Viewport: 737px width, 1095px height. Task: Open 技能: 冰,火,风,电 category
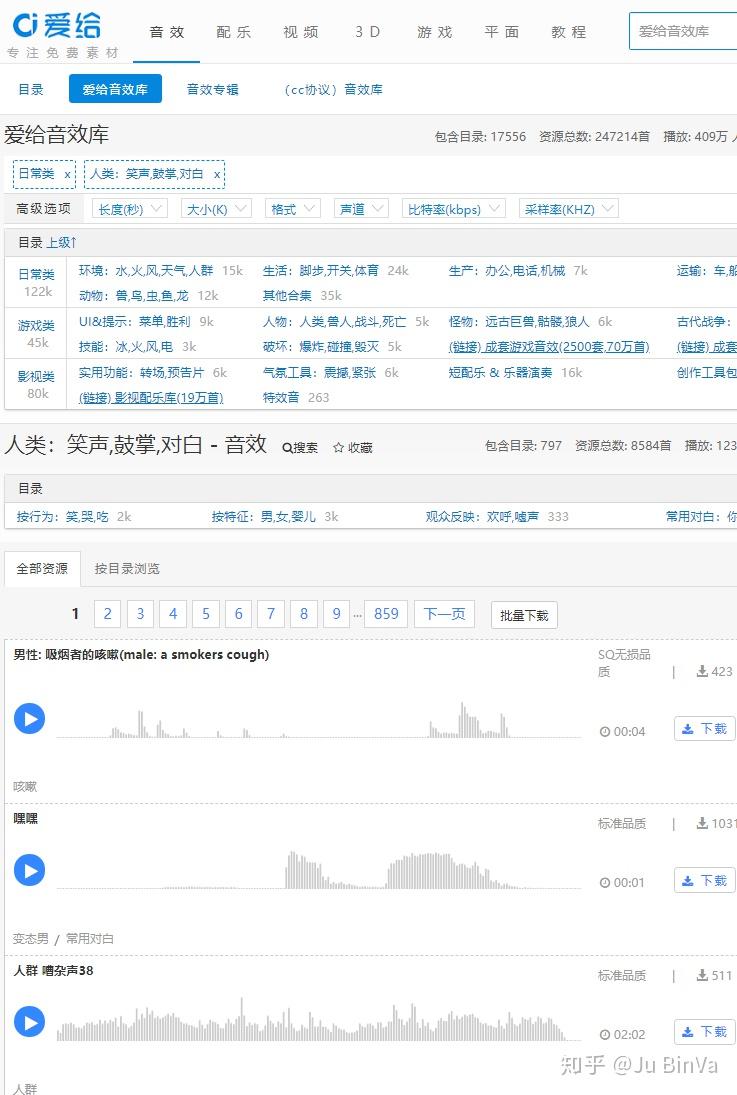click(x=126, y=347)
